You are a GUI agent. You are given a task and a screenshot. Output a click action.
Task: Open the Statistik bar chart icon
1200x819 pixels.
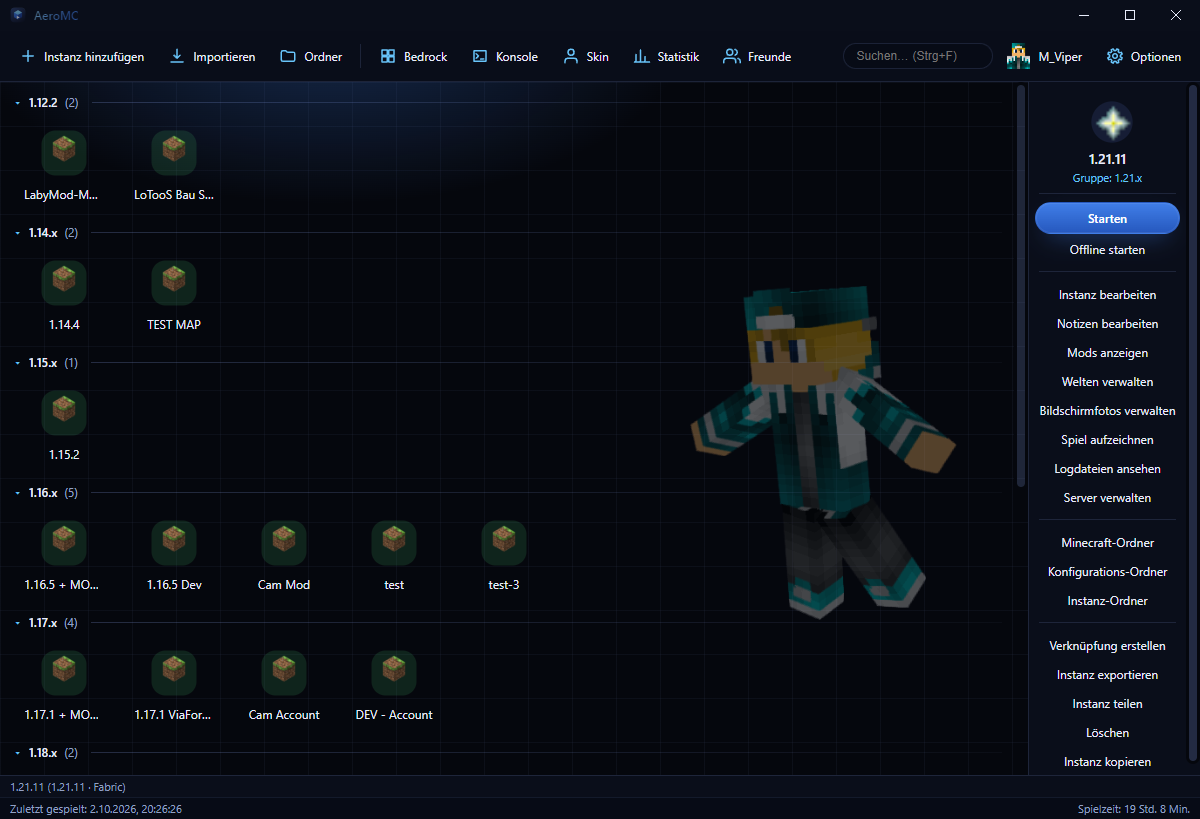coord(642,57)
